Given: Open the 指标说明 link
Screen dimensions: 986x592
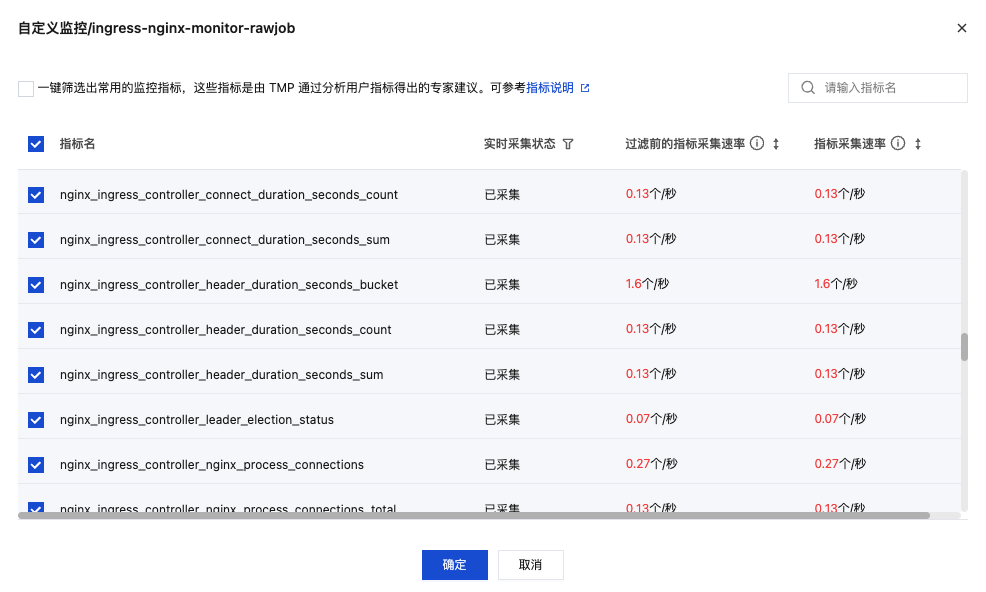Looking at the screenshot, I should point(550,88).
